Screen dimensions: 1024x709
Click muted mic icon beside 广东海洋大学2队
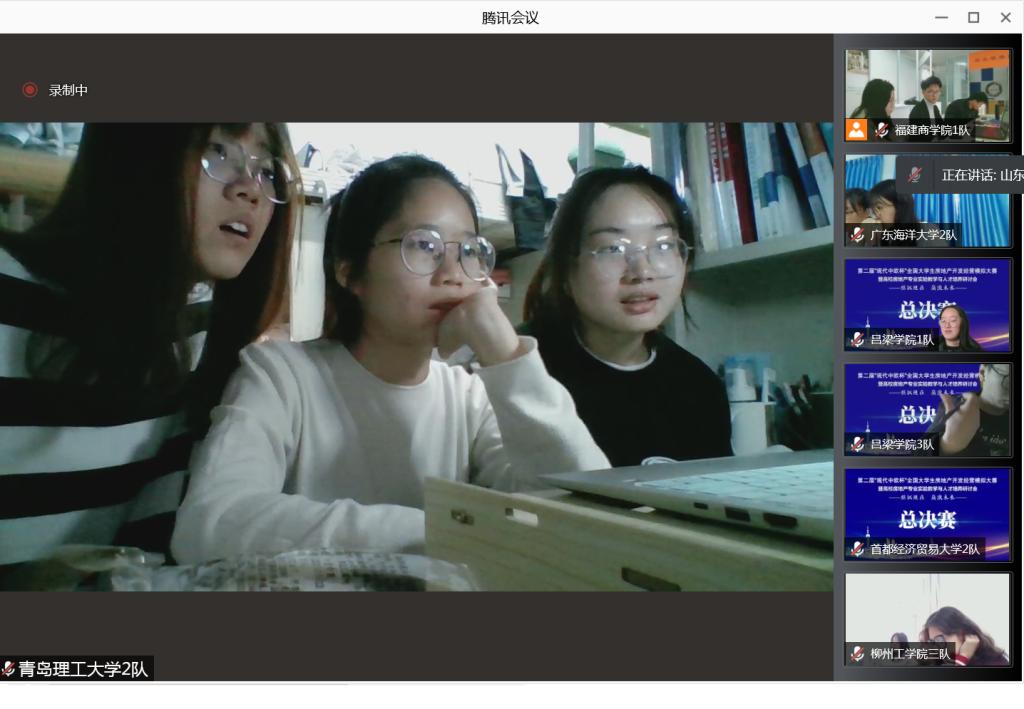pyautogui.click(x=857, y=235)
